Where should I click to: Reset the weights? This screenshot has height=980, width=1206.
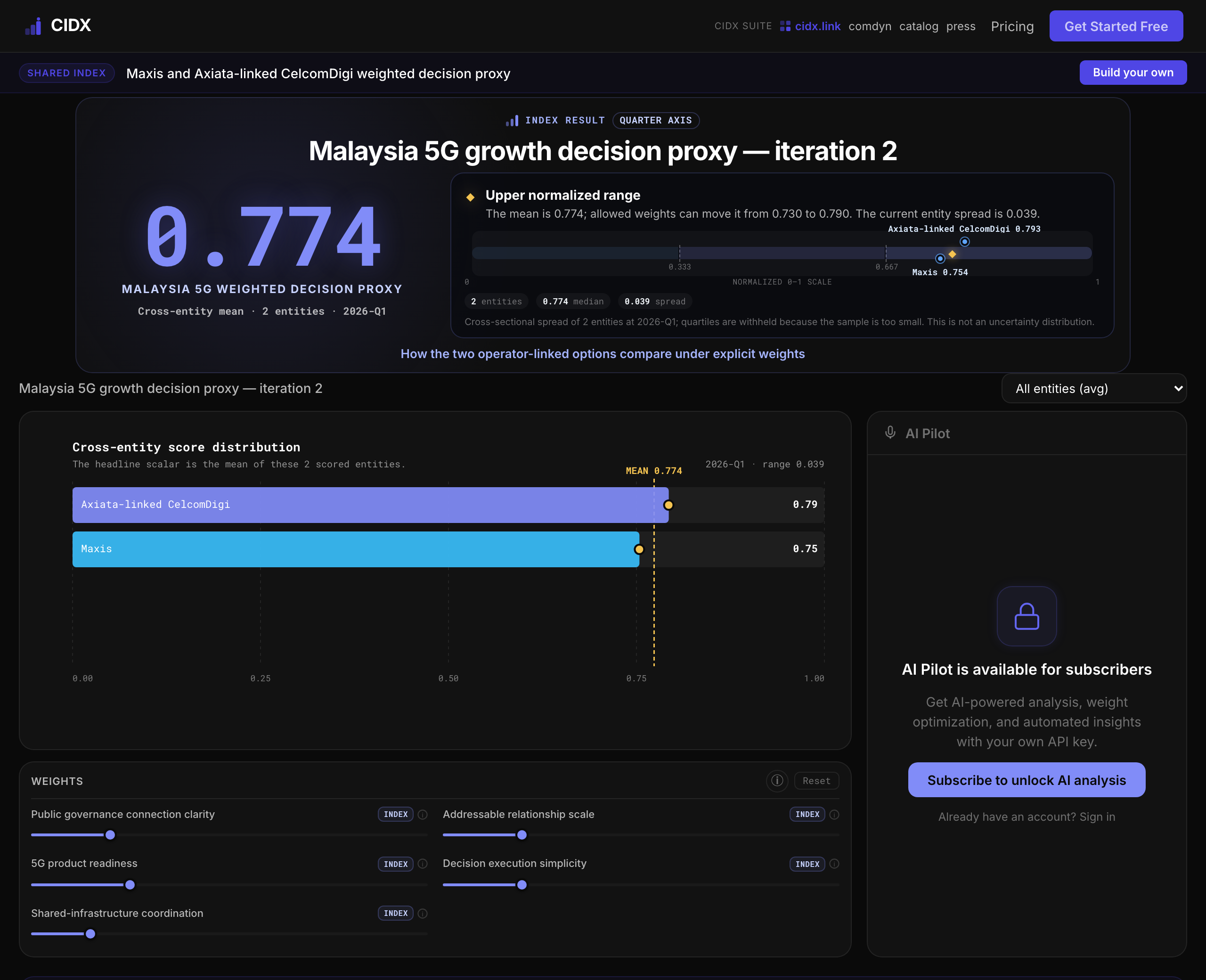pyautogui.click(x=816, y=781)
